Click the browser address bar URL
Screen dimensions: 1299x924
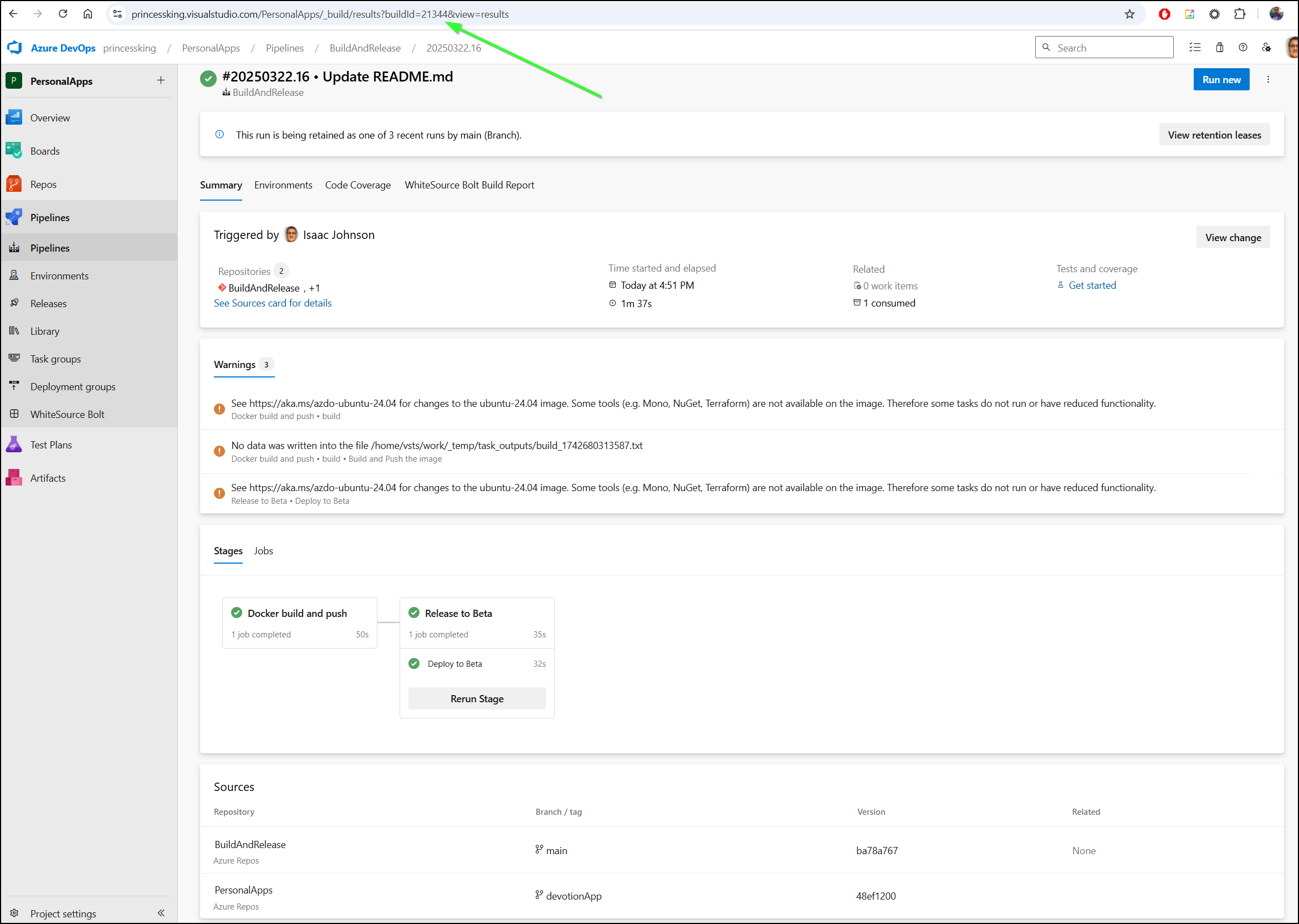pyautogui.click(x=320, y=14)
